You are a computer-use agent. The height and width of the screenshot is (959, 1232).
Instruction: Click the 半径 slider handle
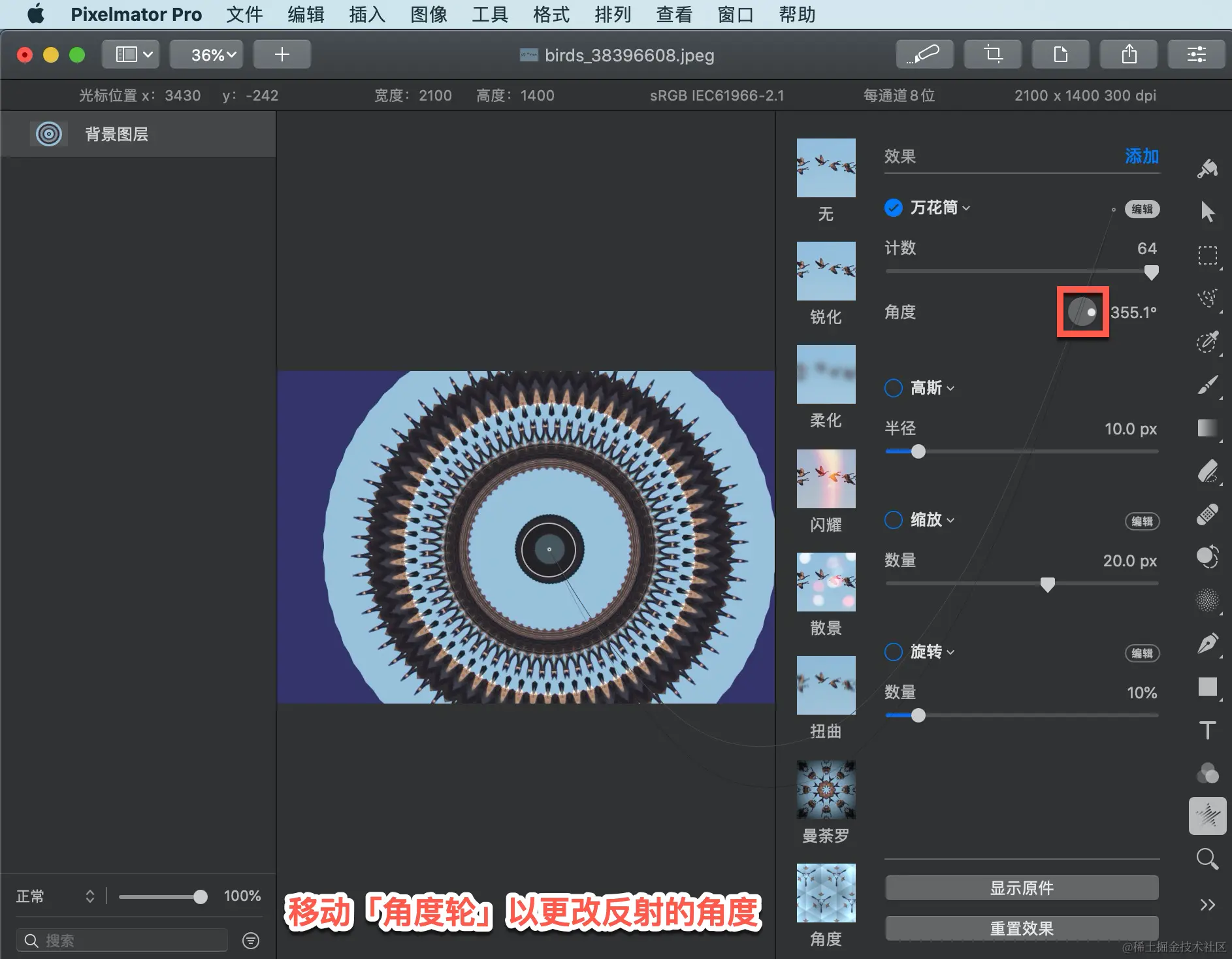(918, 451)
